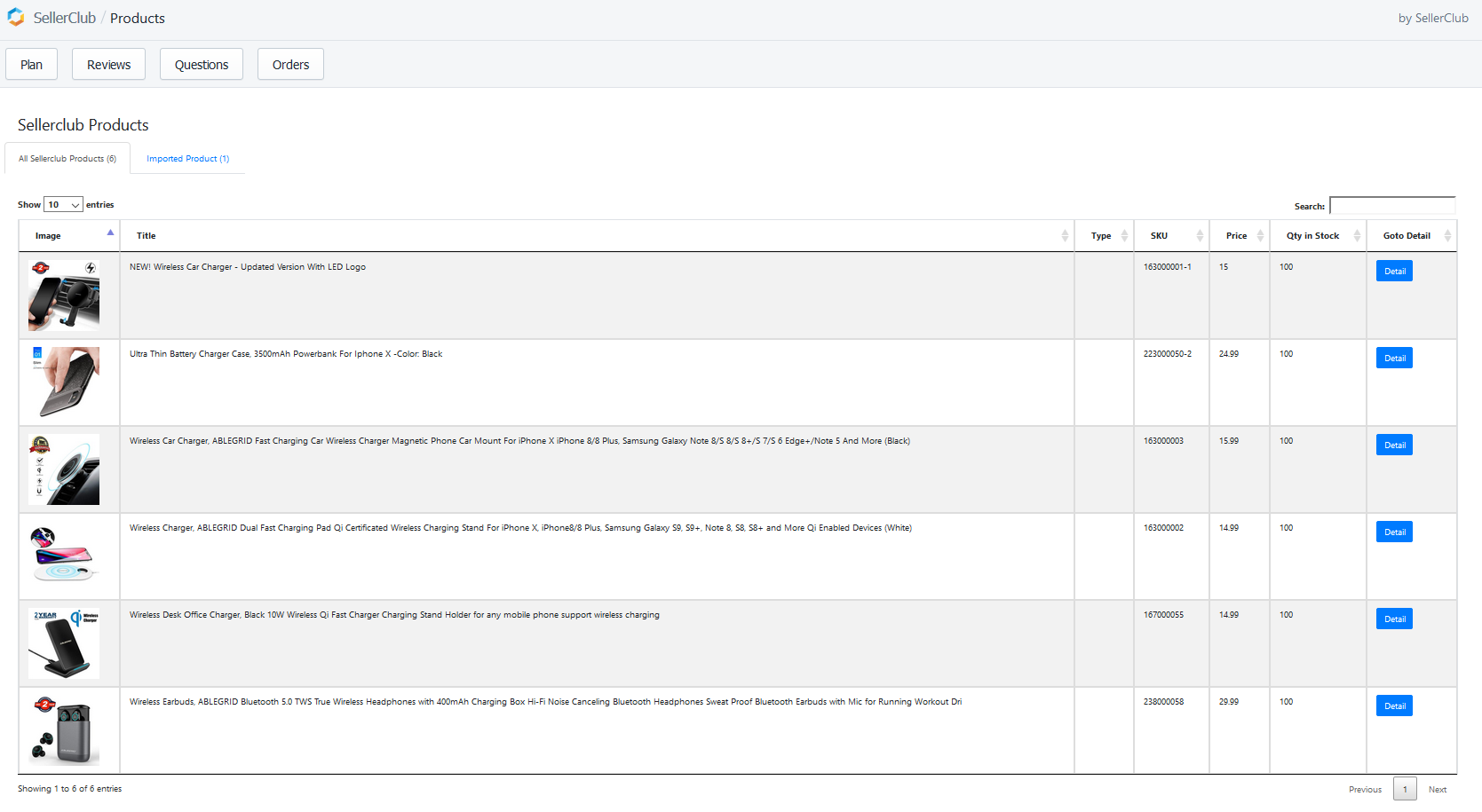Open the Questions page
Image resolution: width=1482 pixels, height=812 pixels.
202,64
